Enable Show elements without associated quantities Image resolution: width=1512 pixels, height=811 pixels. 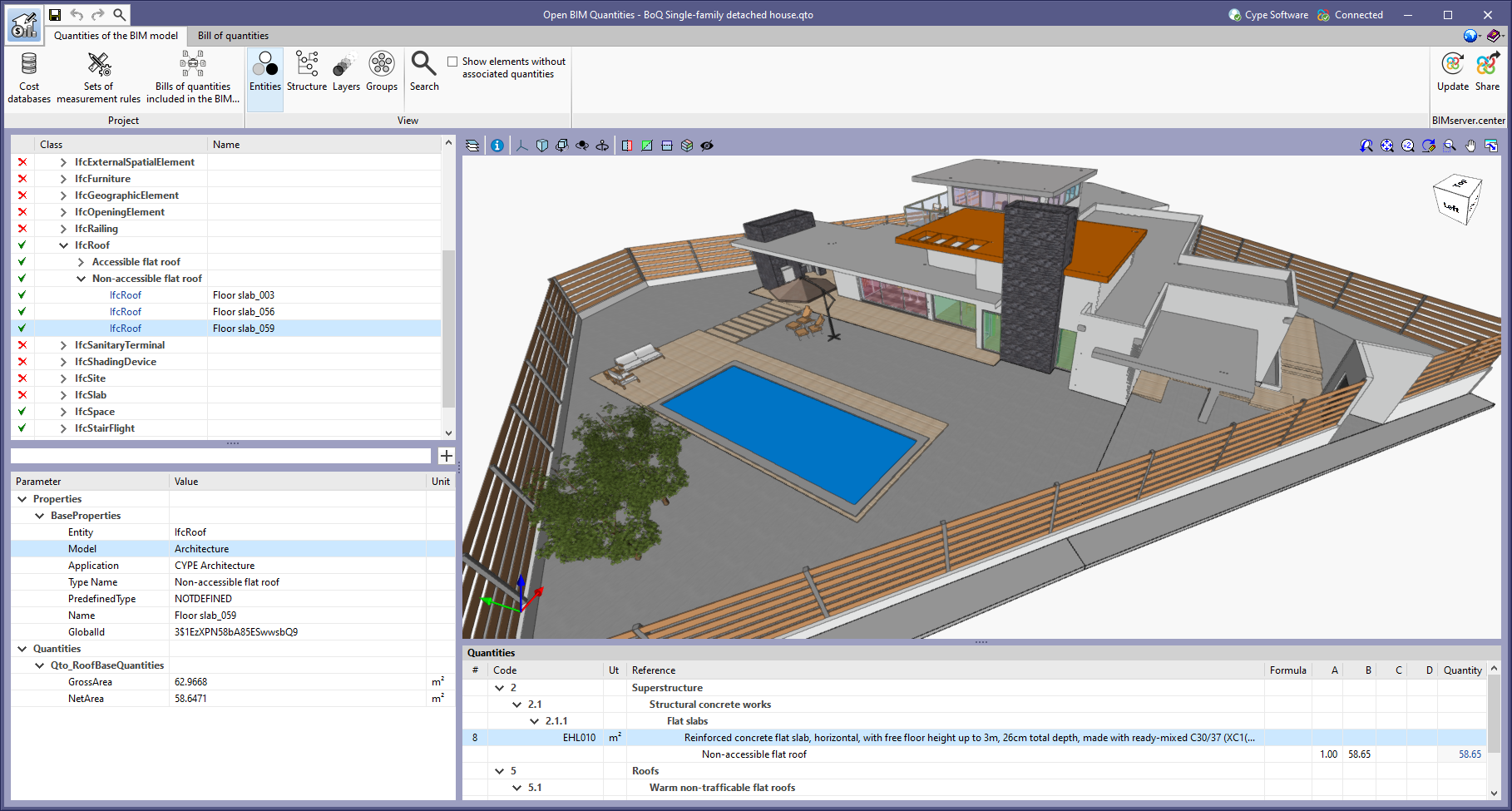pos(452,61)
